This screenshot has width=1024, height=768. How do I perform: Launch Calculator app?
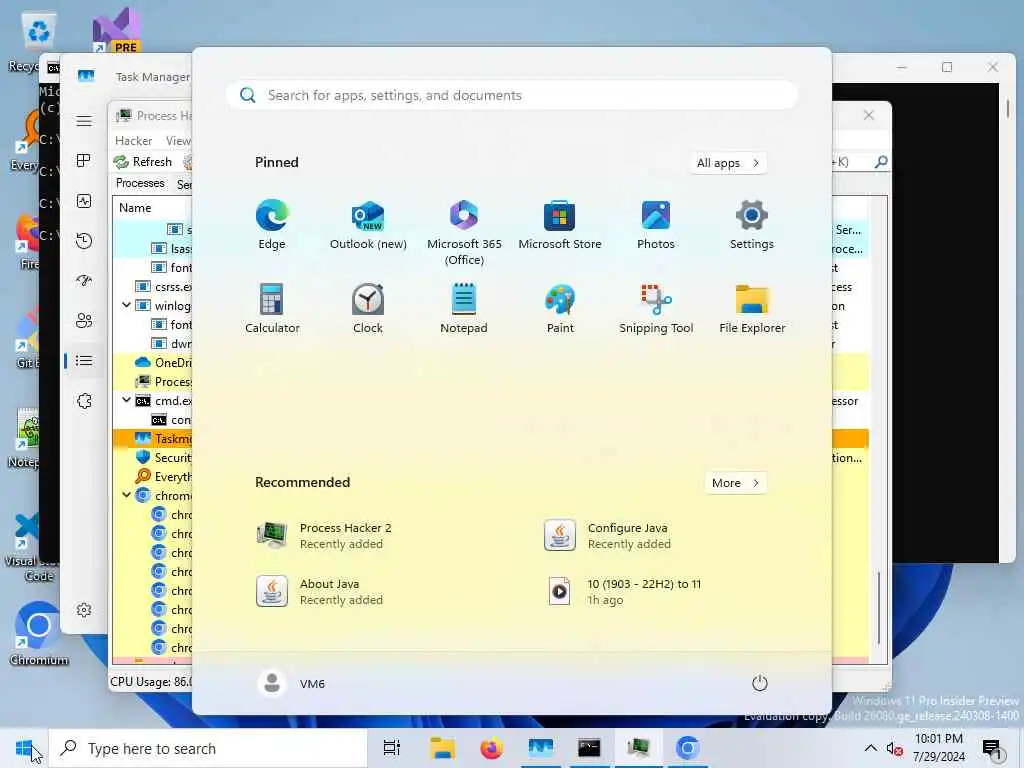[x=272, y=309]
